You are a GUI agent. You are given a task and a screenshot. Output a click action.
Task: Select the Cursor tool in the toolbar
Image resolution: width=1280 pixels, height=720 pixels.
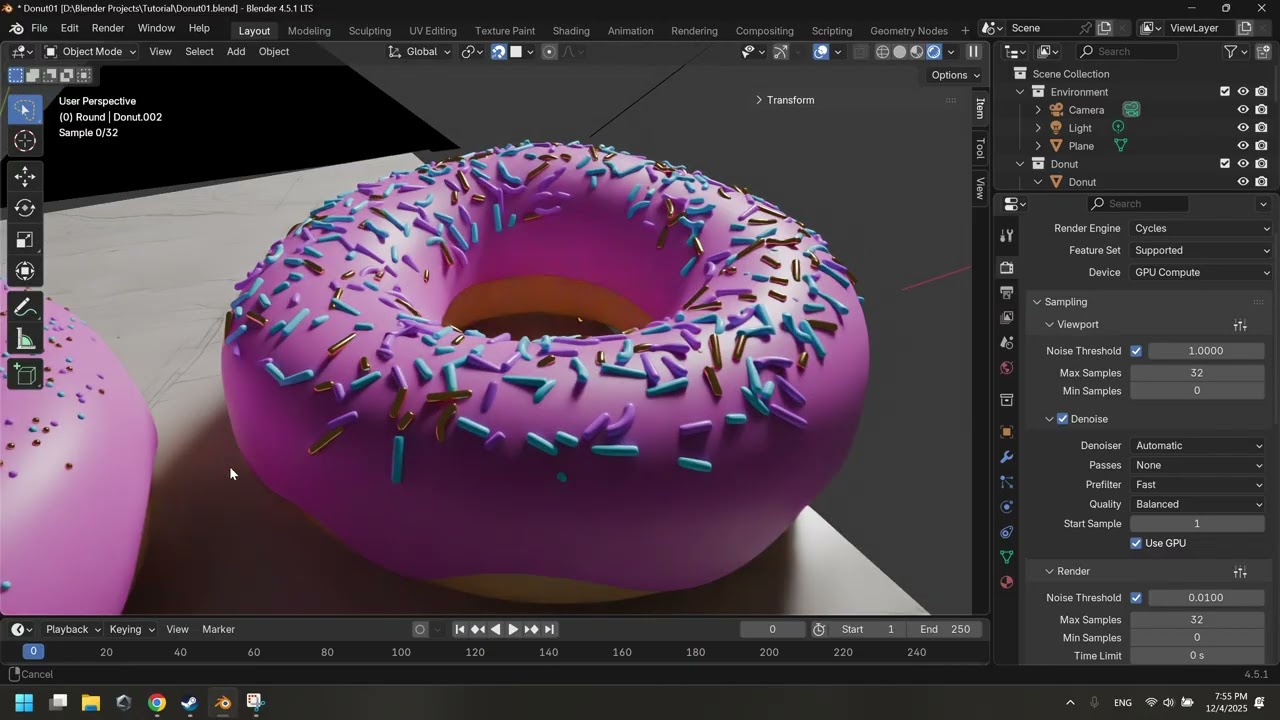[25, 140]
